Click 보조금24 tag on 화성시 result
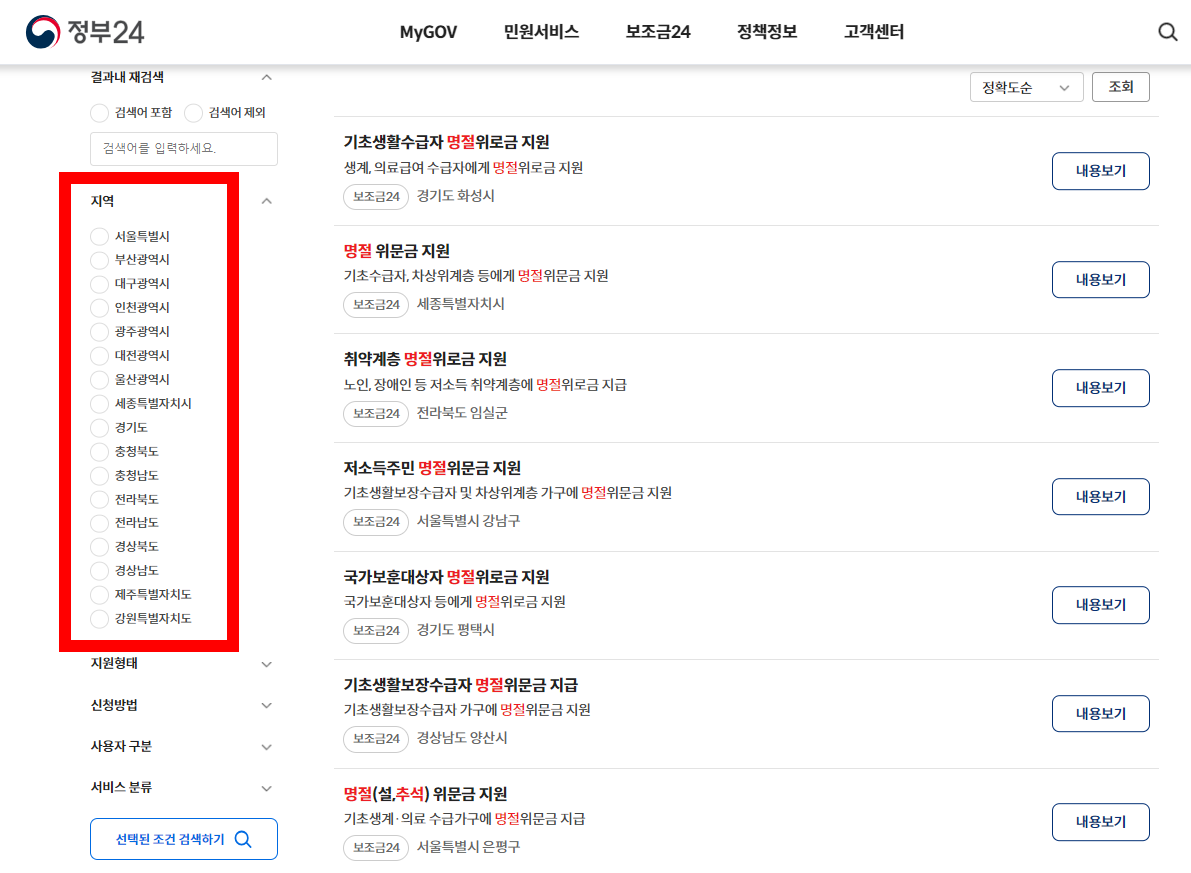1191x873 pixels. pyautogui.click(x=376, y=197)
